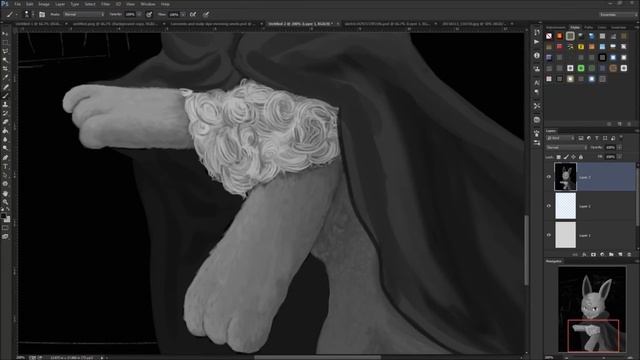Select the Blur tool
This screenshot has height=360, width=640.
5,140
